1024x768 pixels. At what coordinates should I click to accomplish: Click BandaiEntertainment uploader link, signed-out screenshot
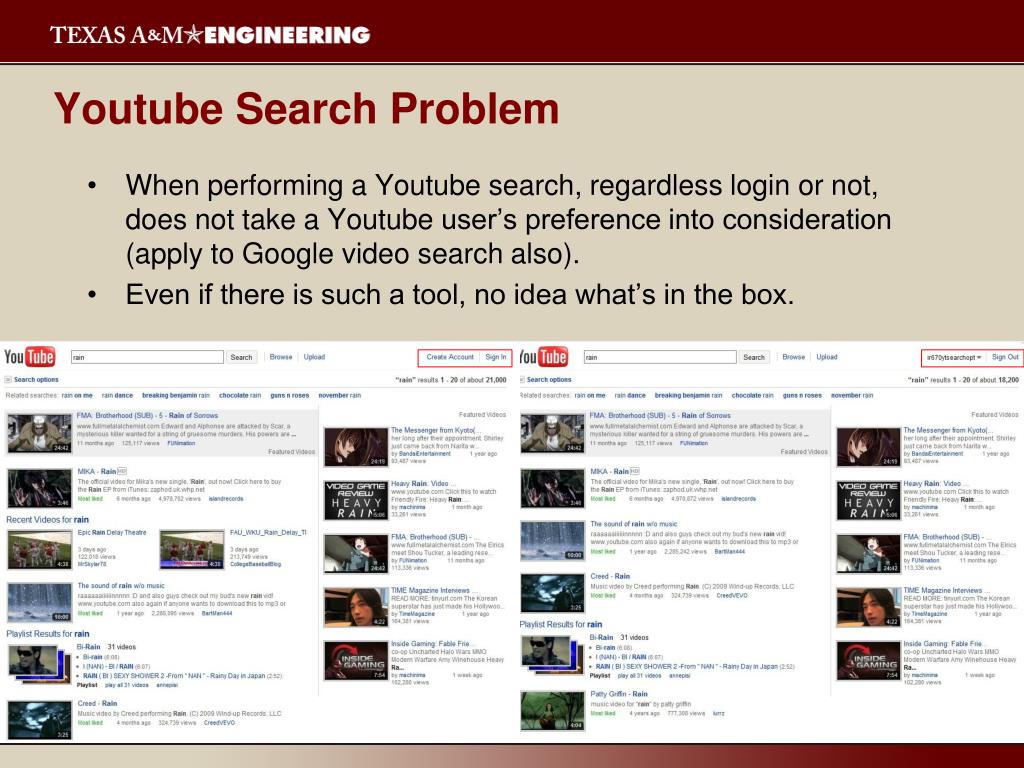[x=424, y=454]
